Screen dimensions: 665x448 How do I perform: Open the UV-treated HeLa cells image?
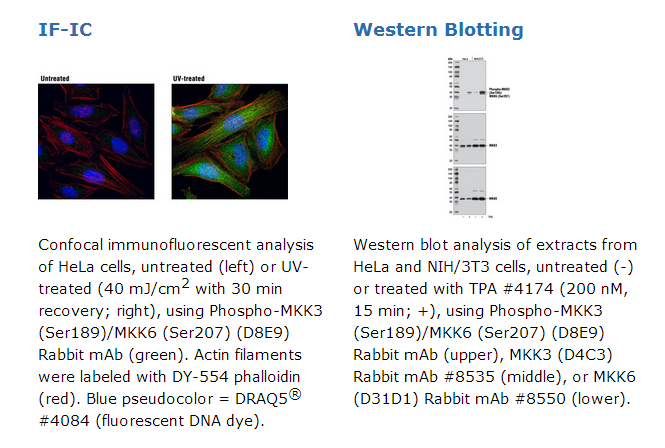[x=229, y=141]
